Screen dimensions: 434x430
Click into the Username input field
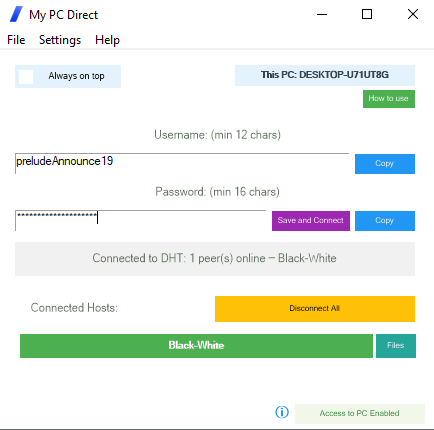[182, 163]
